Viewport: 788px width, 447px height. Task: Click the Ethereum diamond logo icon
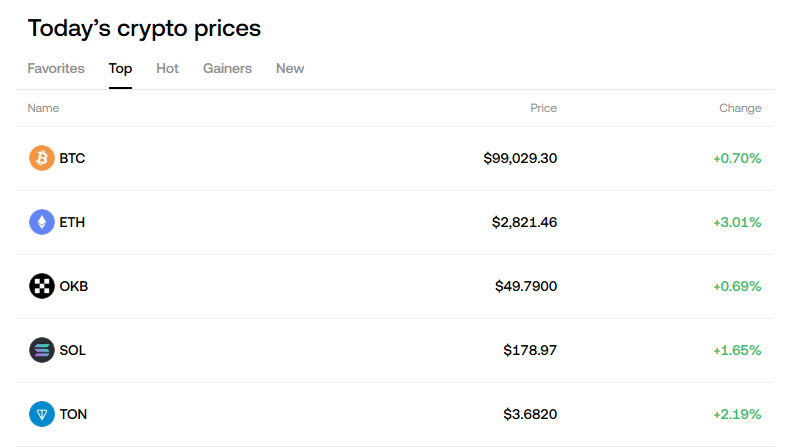(x=42, y=222)
